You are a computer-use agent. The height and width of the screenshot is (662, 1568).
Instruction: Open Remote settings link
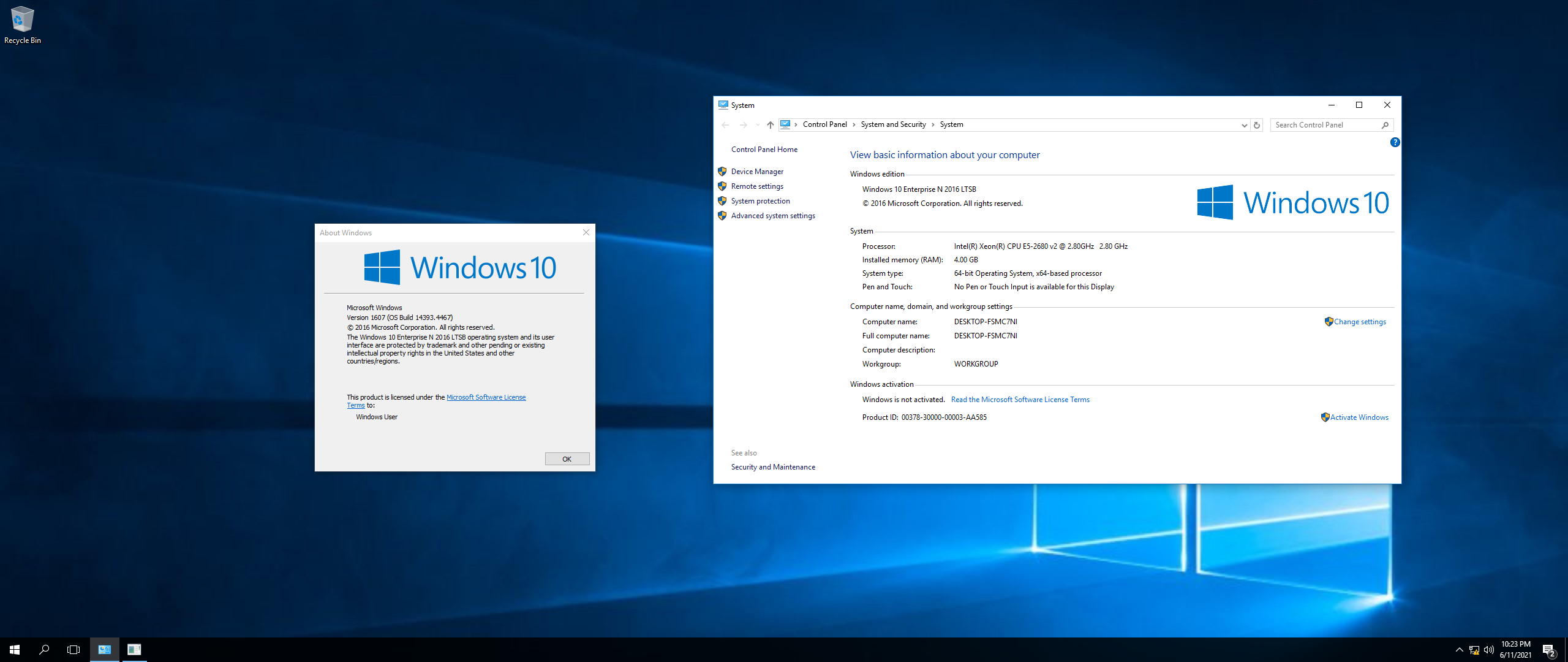click(x=757, y=186)
